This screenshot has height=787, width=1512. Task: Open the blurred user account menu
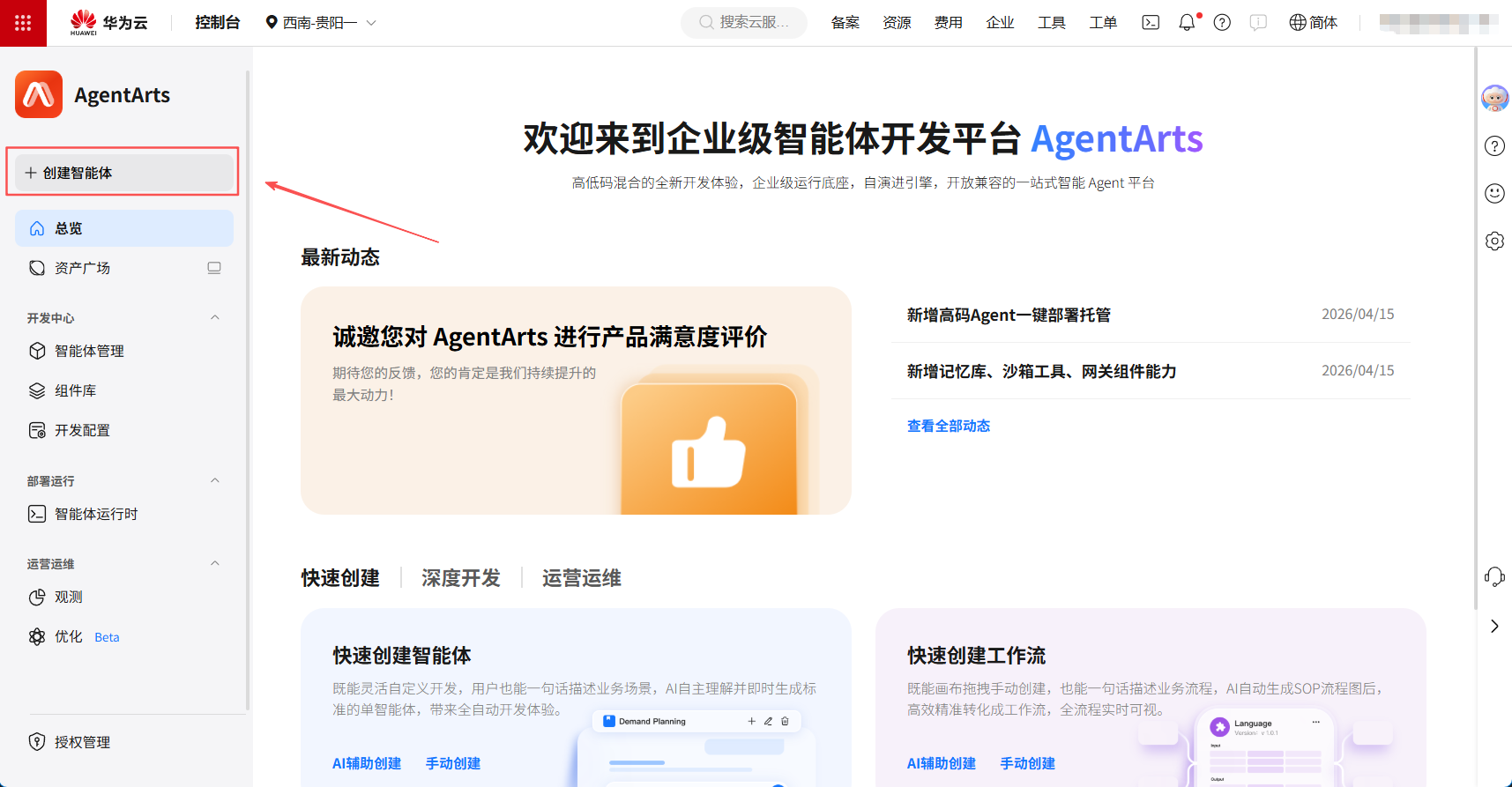click(1439, 23)
